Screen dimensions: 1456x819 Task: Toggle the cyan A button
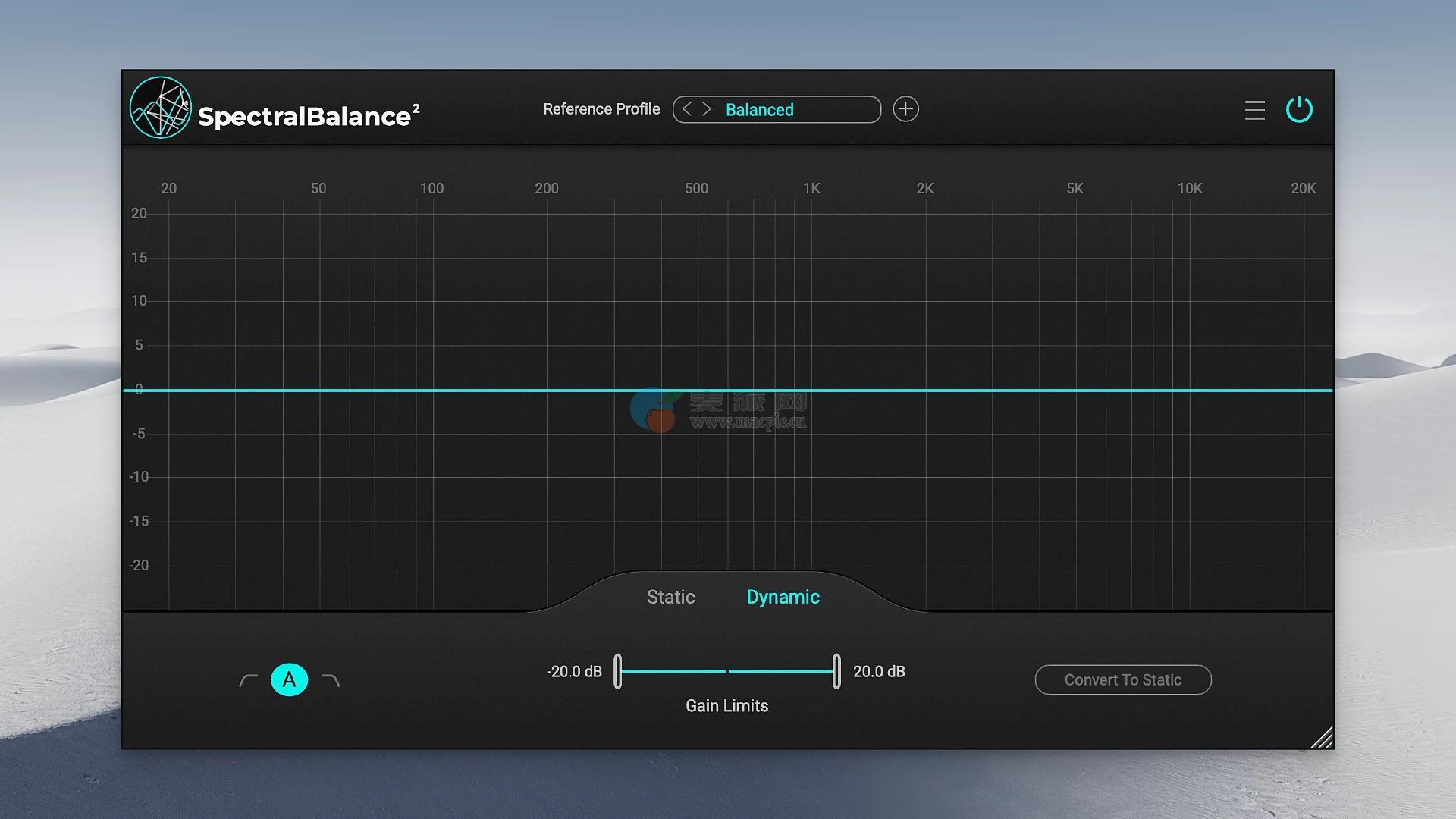[x=289, y=679]
